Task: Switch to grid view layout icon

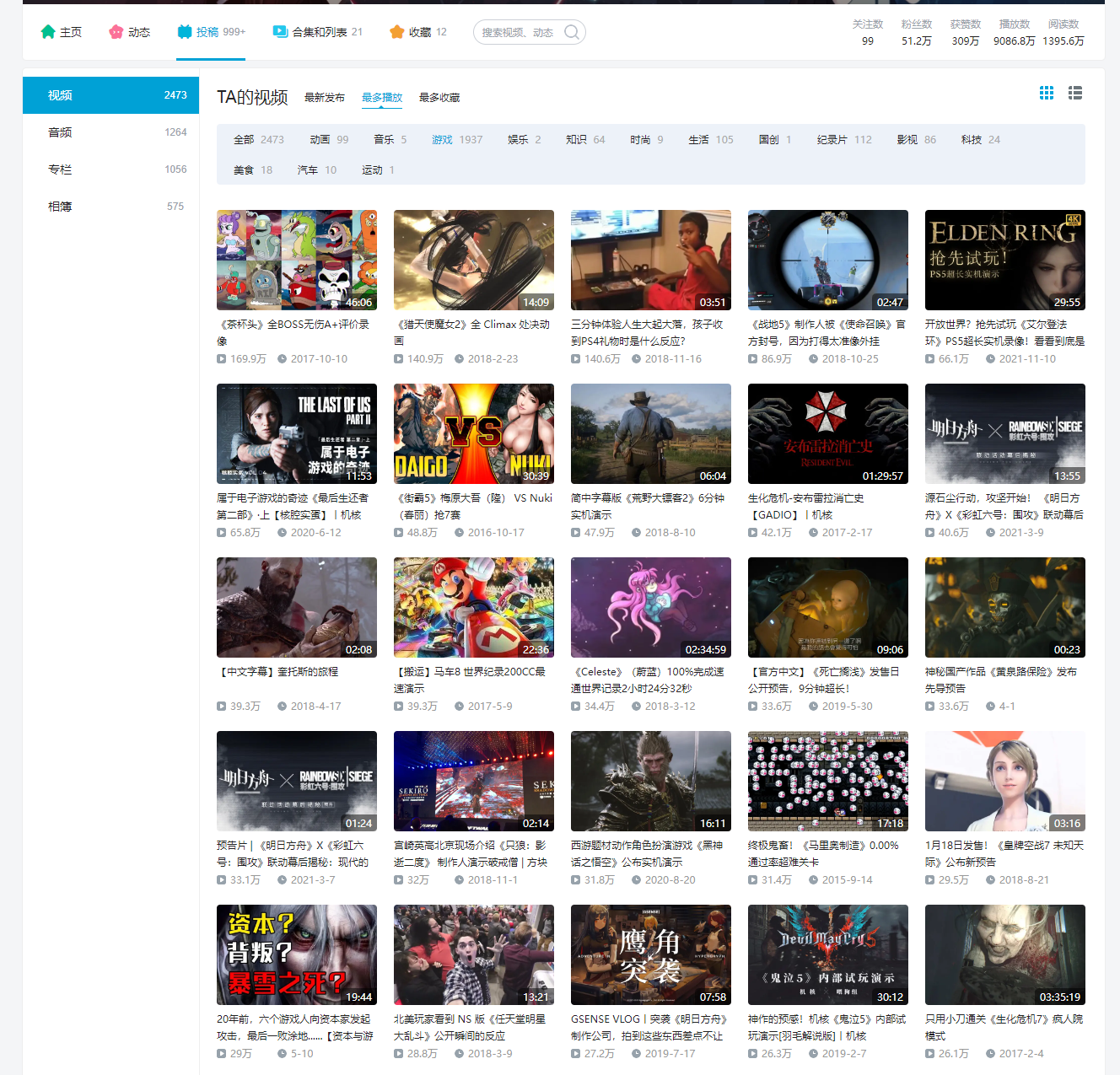Action: pyautogui.click(x=1047, y=93)
